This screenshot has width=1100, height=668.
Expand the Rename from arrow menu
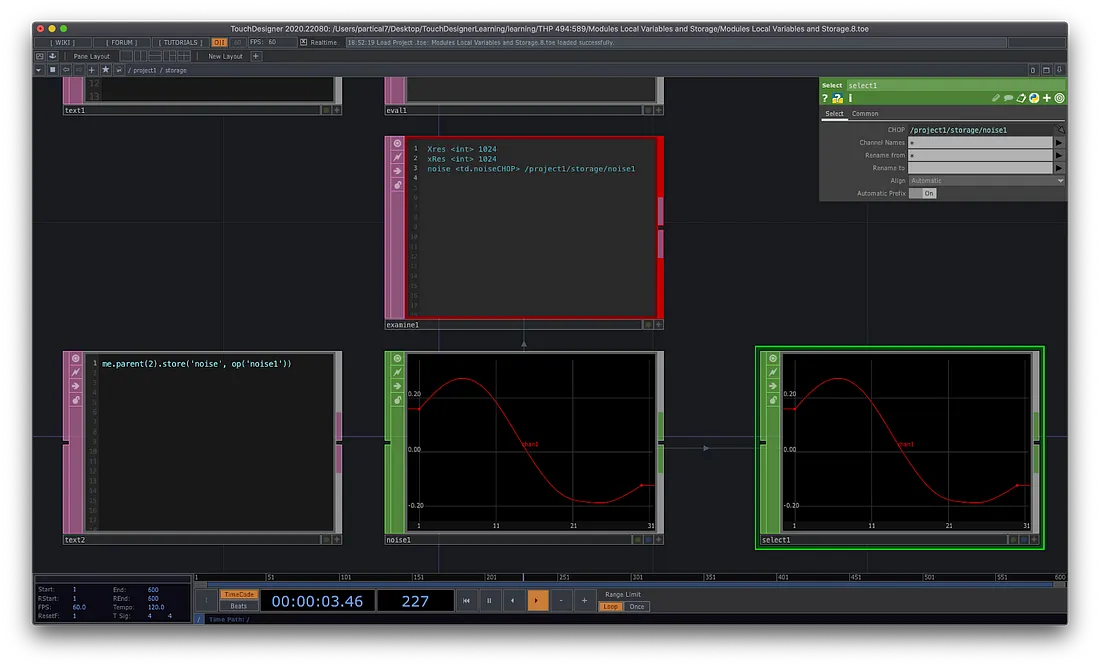point(1059,156)
